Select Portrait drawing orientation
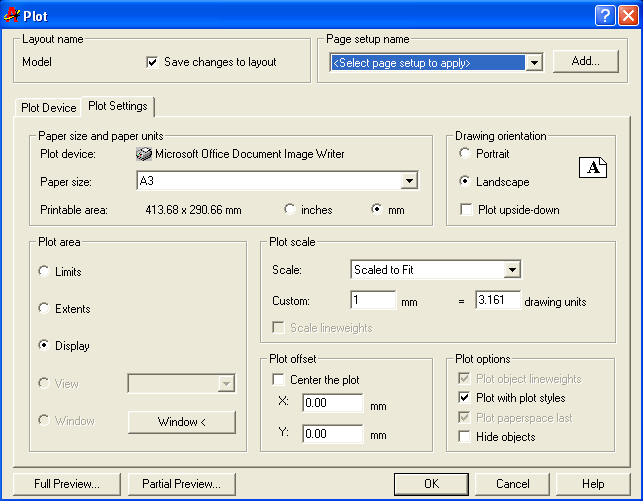This screenshot has height=501, width=643. click(x=465, y=154)
